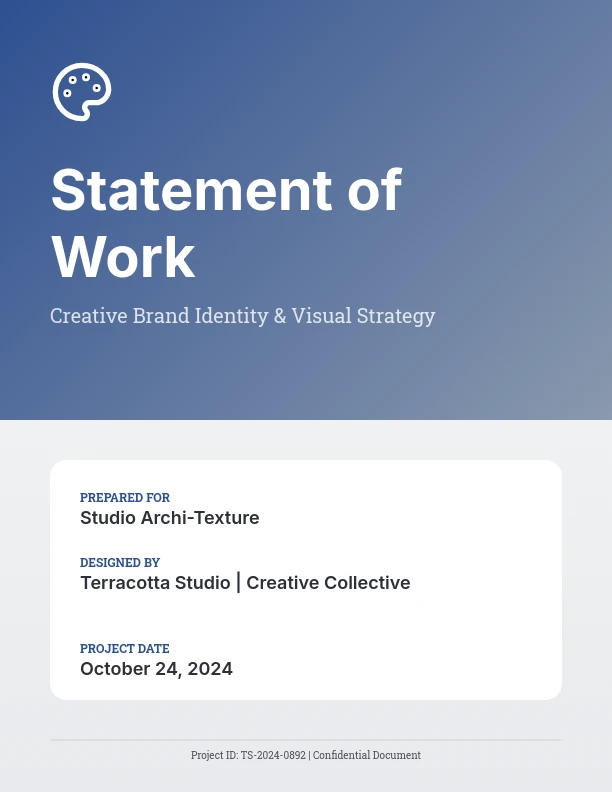Click the word "of" in the title
Screen dimensions: 612x792
[x=374, y=190]
